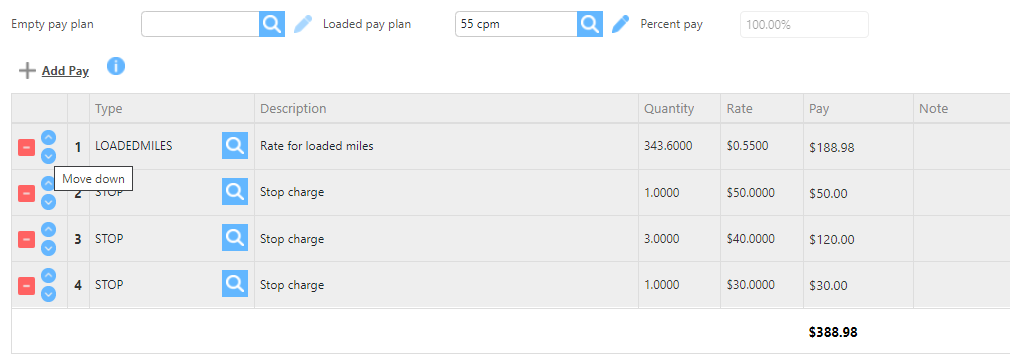Delete pay row 4 with red minus
This screenshot has width=1010, height=362.
tap(26, 285)
